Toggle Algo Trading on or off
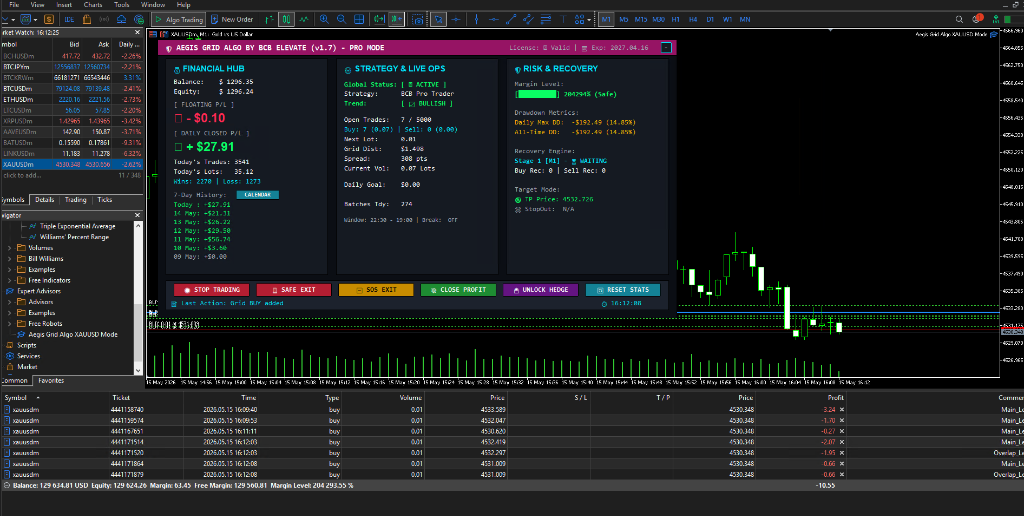 tap(178, 20)
